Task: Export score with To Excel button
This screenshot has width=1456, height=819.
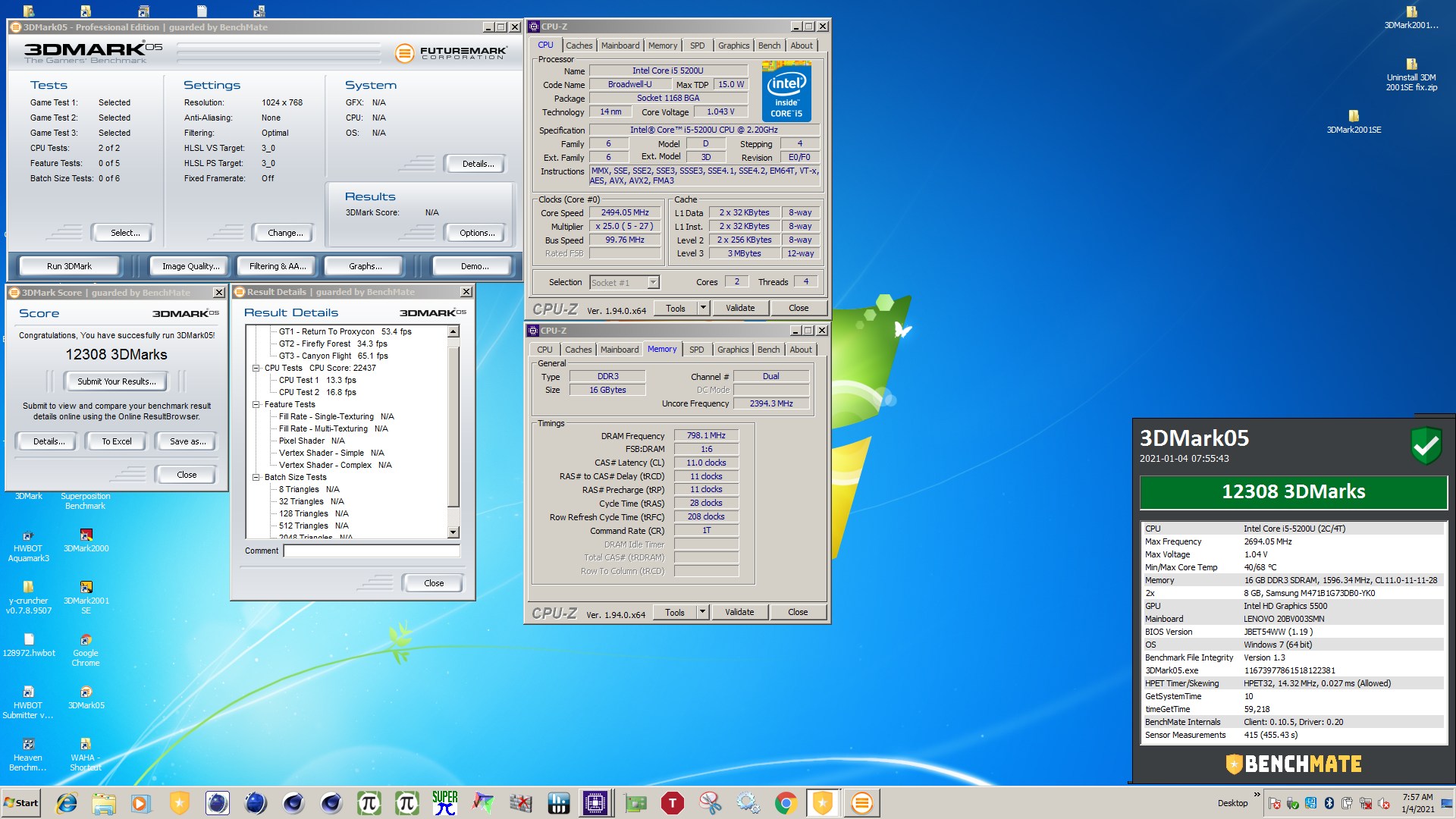Action: (117, 441)
